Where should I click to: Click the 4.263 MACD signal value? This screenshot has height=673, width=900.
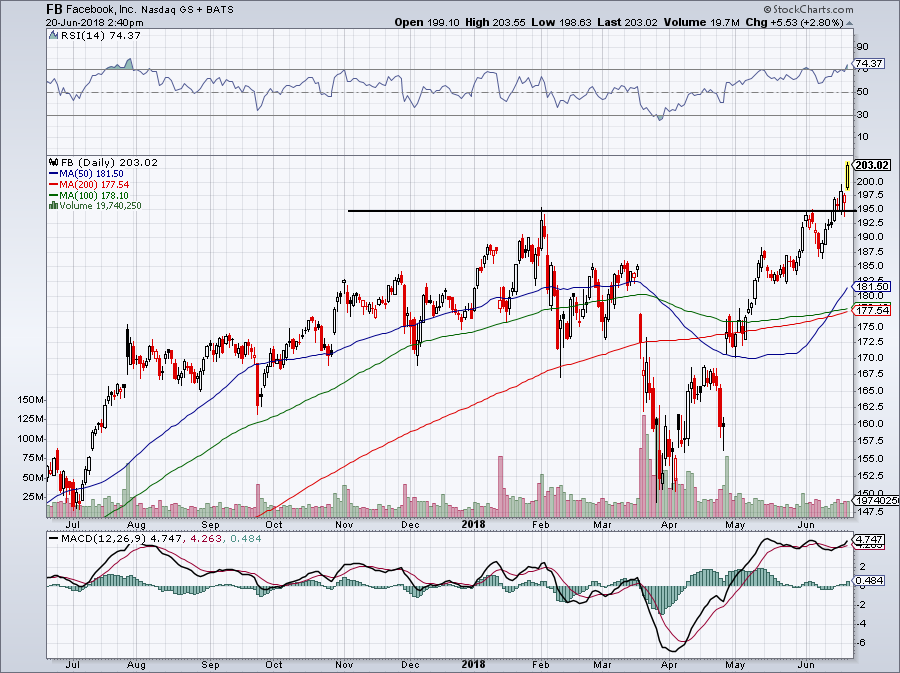[205, 539]
